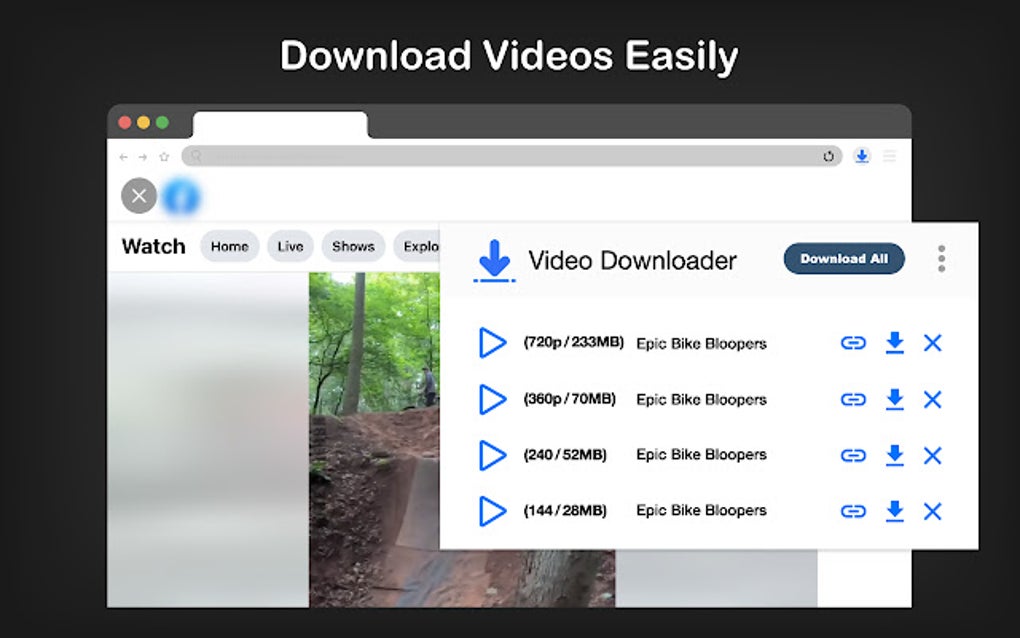Remove the 144 / 28MB entry
This screenshot has width=1020, height=638.
tap(933, 512)
